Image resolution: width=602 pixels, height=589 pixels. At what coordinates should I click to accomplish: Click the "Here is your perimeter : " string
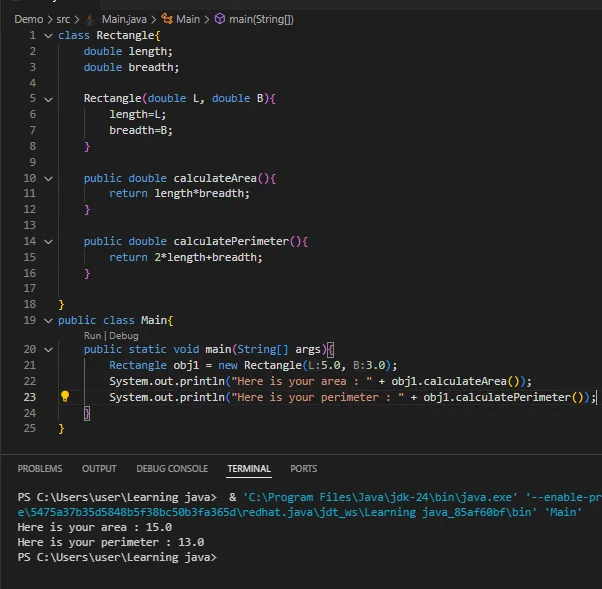tap(318, 397)
